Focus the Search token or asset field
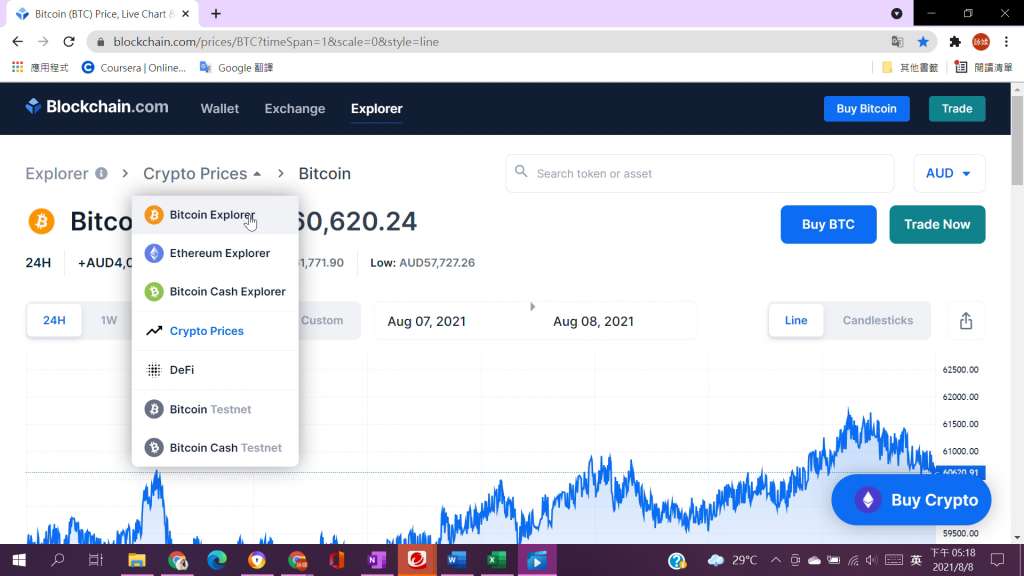Image resolution: width=1024 pixels, height=576 pixels. click(x=699, y=174)
